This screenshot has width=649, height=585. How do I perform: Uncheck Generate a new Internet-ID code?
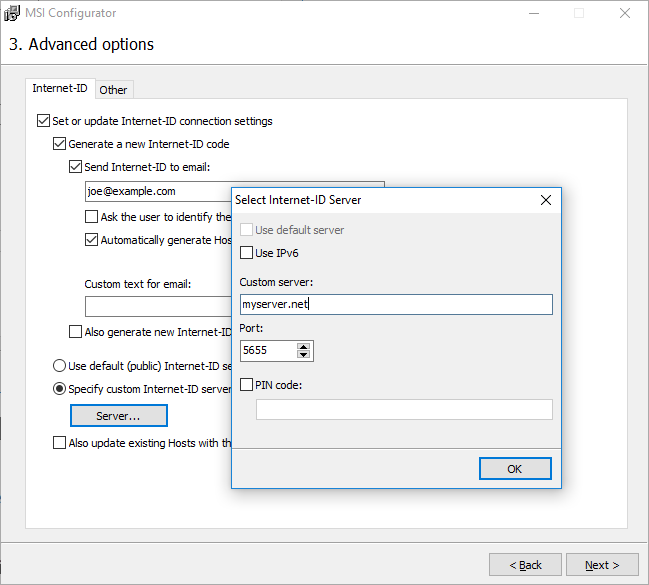pyautogui.click(x=59, y=144)
